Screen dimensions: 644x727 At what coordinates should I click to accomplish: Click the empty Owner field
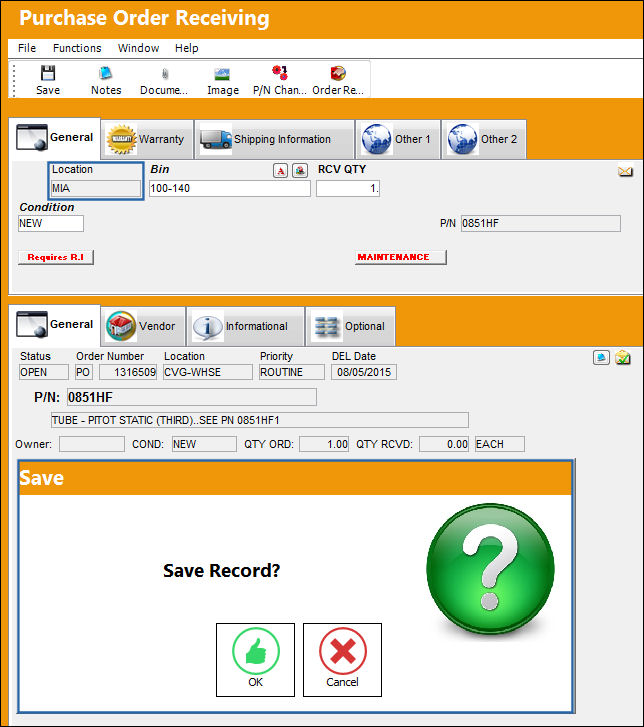pyautogui.click(x=92, y=444)
